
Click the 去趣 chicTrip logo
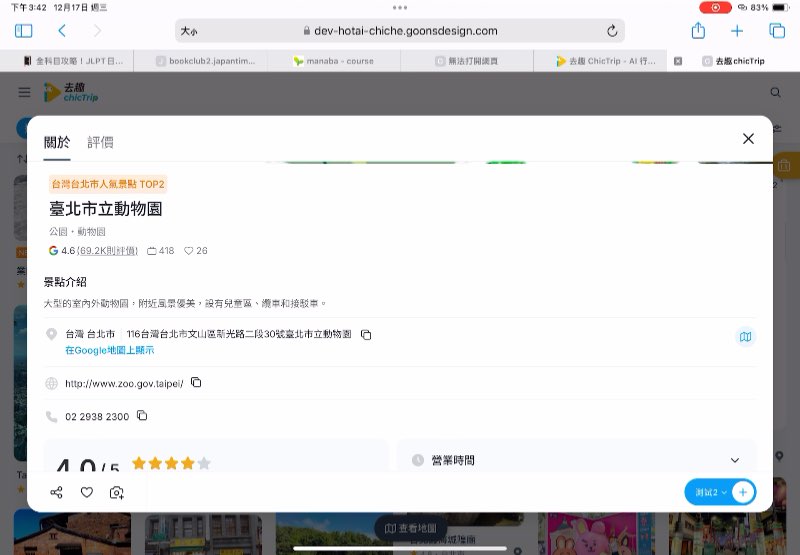pyautogui.click(x=71, y=92)
